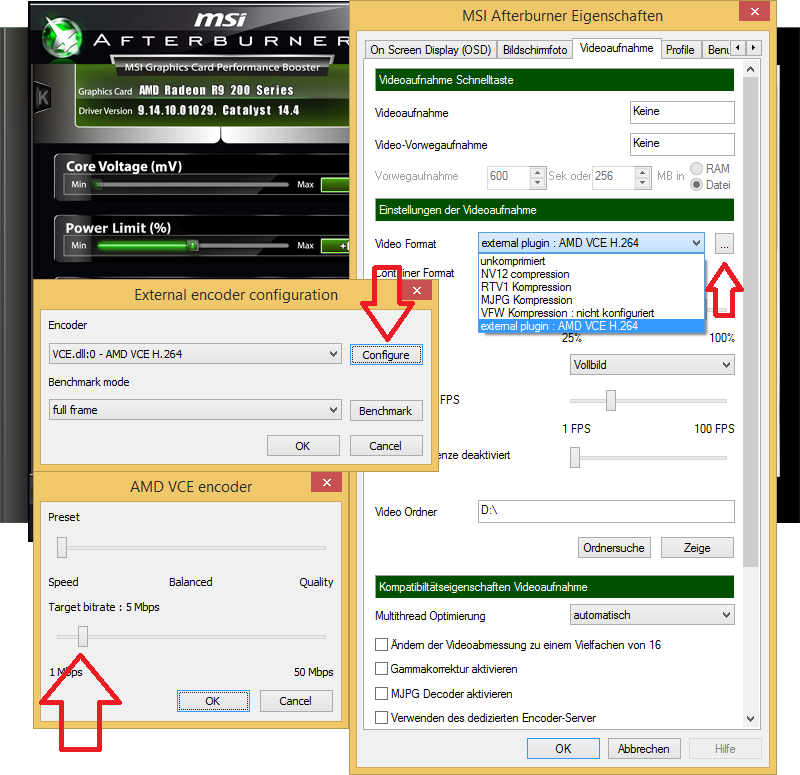This screenshot has width=800, height=775.
Task: Switch to the Profile tab
Action: [680, 49]
